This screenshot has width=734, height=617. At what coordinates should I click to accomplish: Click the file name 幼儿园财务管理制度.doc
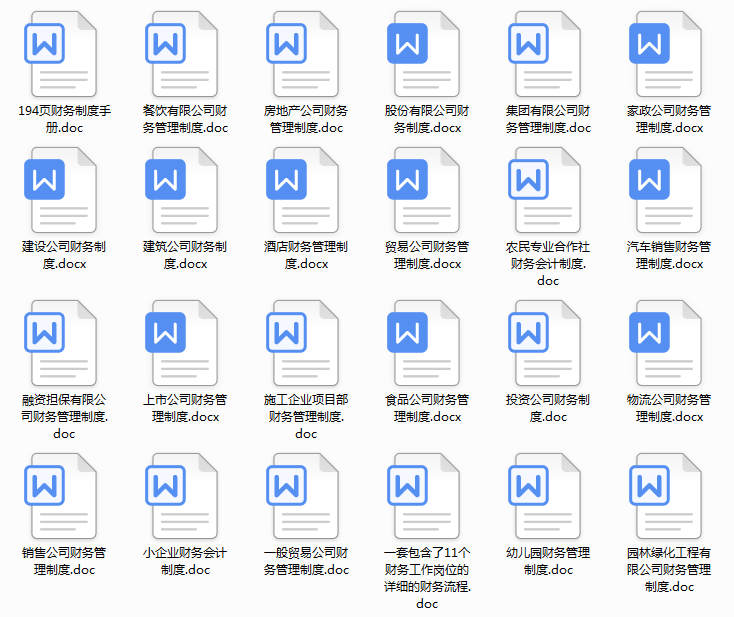coord(548,561)
